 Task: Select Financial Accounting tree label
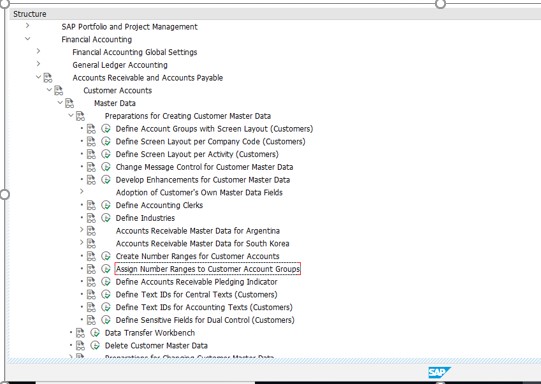coord(97,39)
